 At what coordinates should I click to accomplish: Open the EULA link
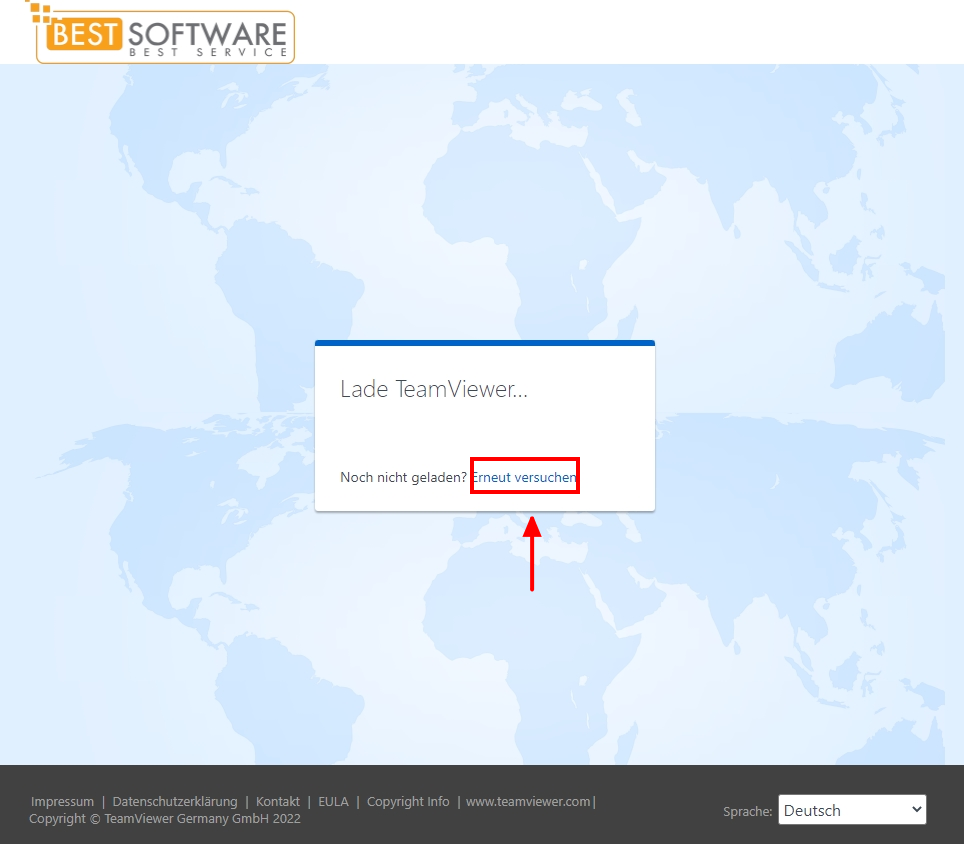[x=333, y=801]
